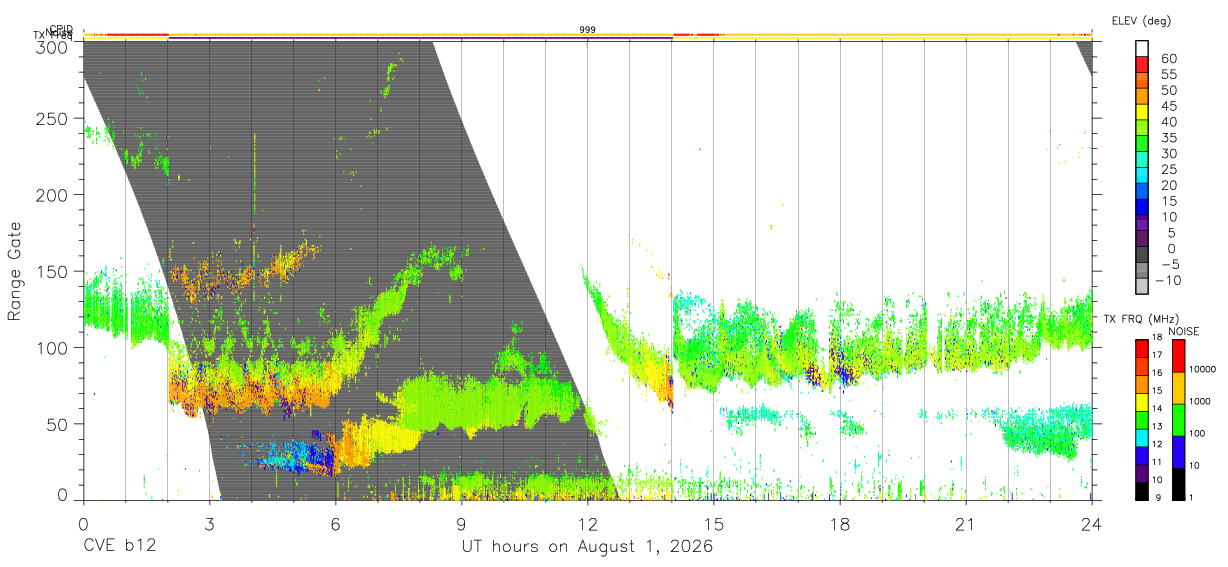The width and height of the screenshot is (1228, 567).
Task: Select the green NOISE colorbar segment below 1000
Action: tap(1178, 420)
